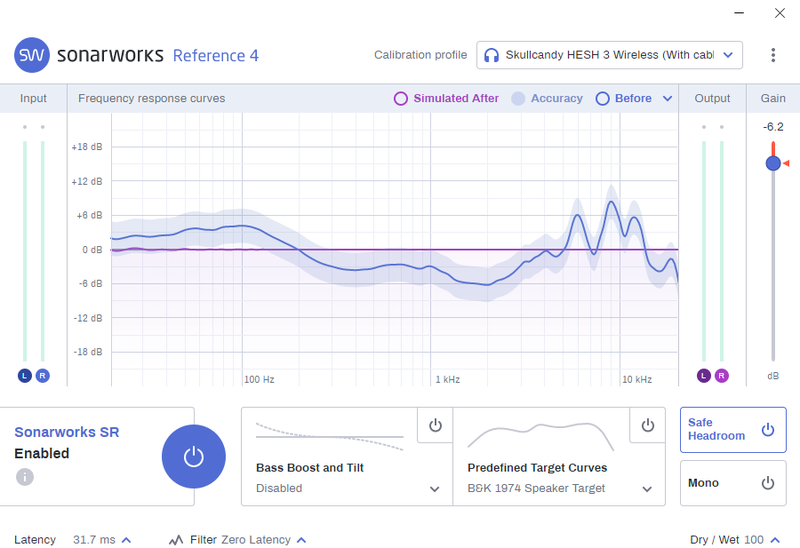Click the 1 kHz axis label

point(447,380)
